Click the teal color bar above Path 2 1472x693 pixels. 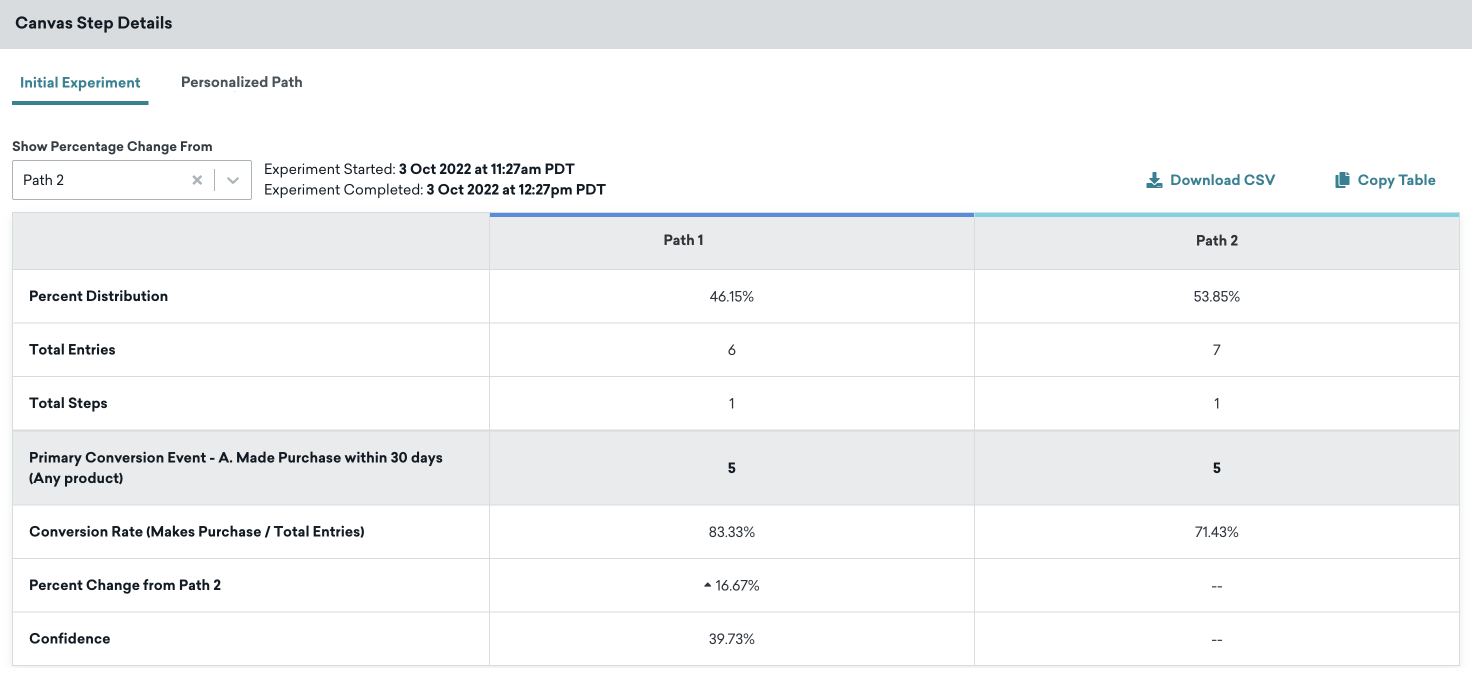click(1216, 214)
